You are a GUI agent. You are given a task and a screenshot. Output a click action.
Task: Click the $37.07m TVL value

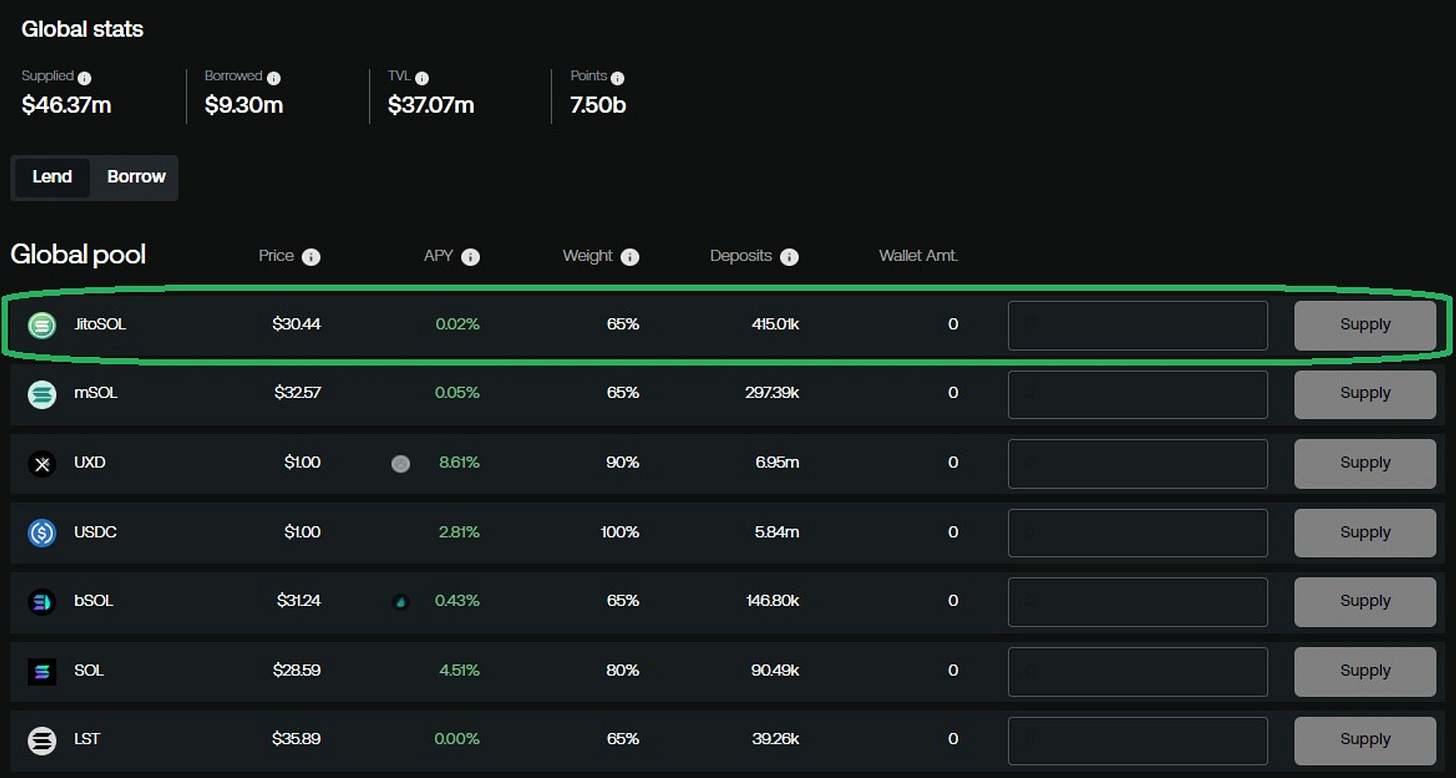point(431,105)
